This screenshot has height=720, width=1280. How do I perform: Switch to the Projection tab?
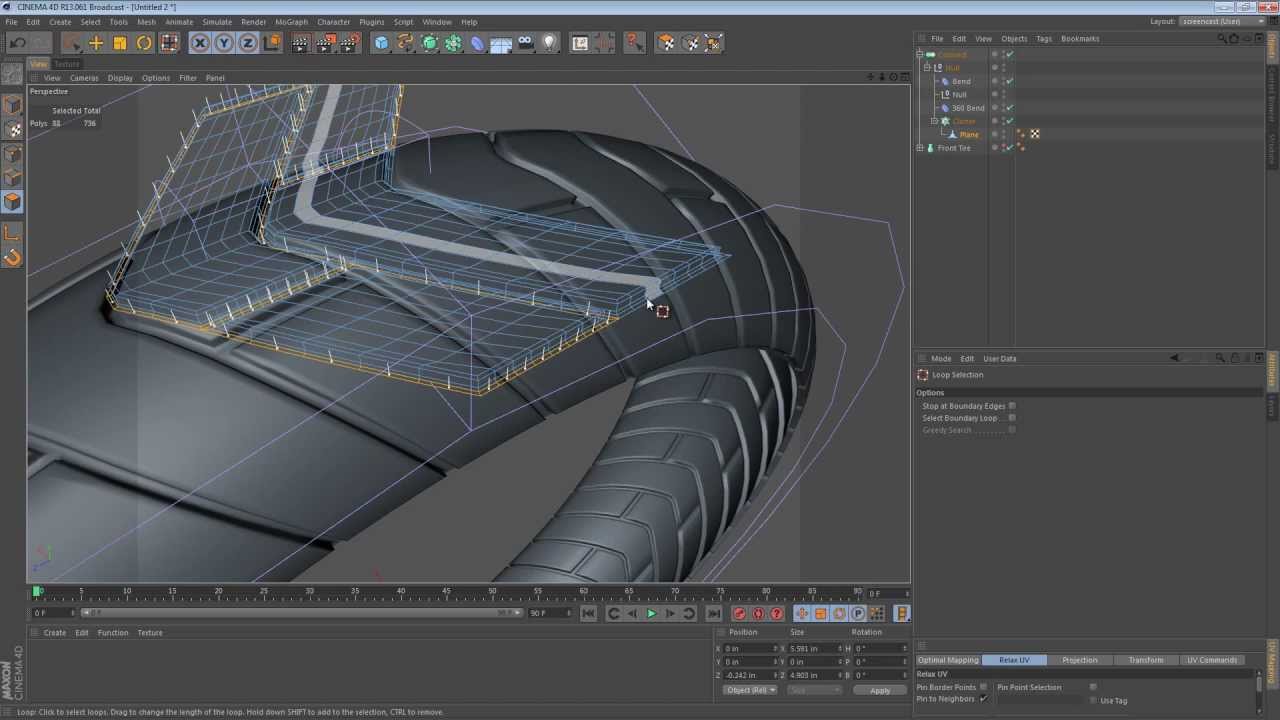1079,660
